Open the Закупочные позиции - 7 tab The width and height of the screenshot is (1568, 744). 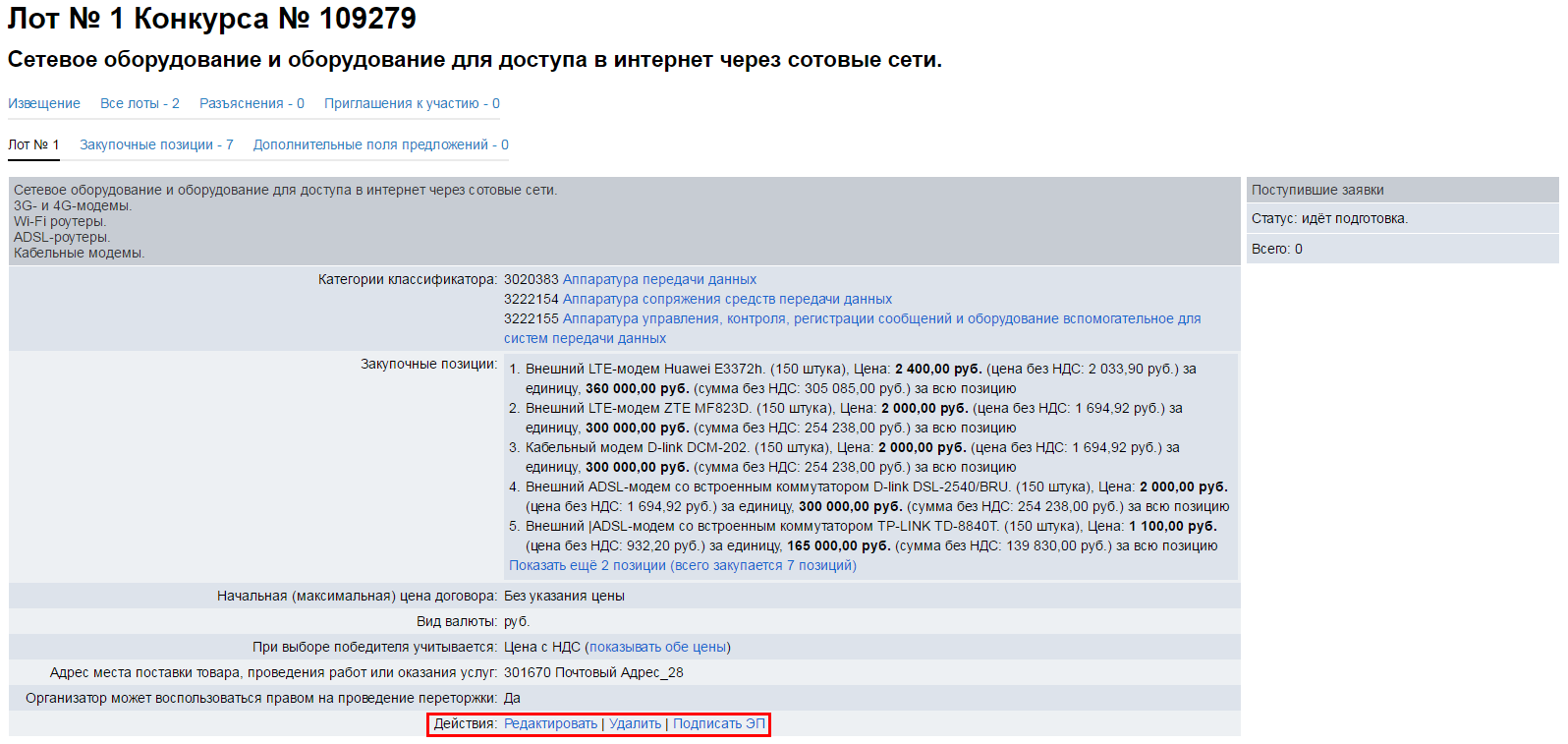point(156,144)
